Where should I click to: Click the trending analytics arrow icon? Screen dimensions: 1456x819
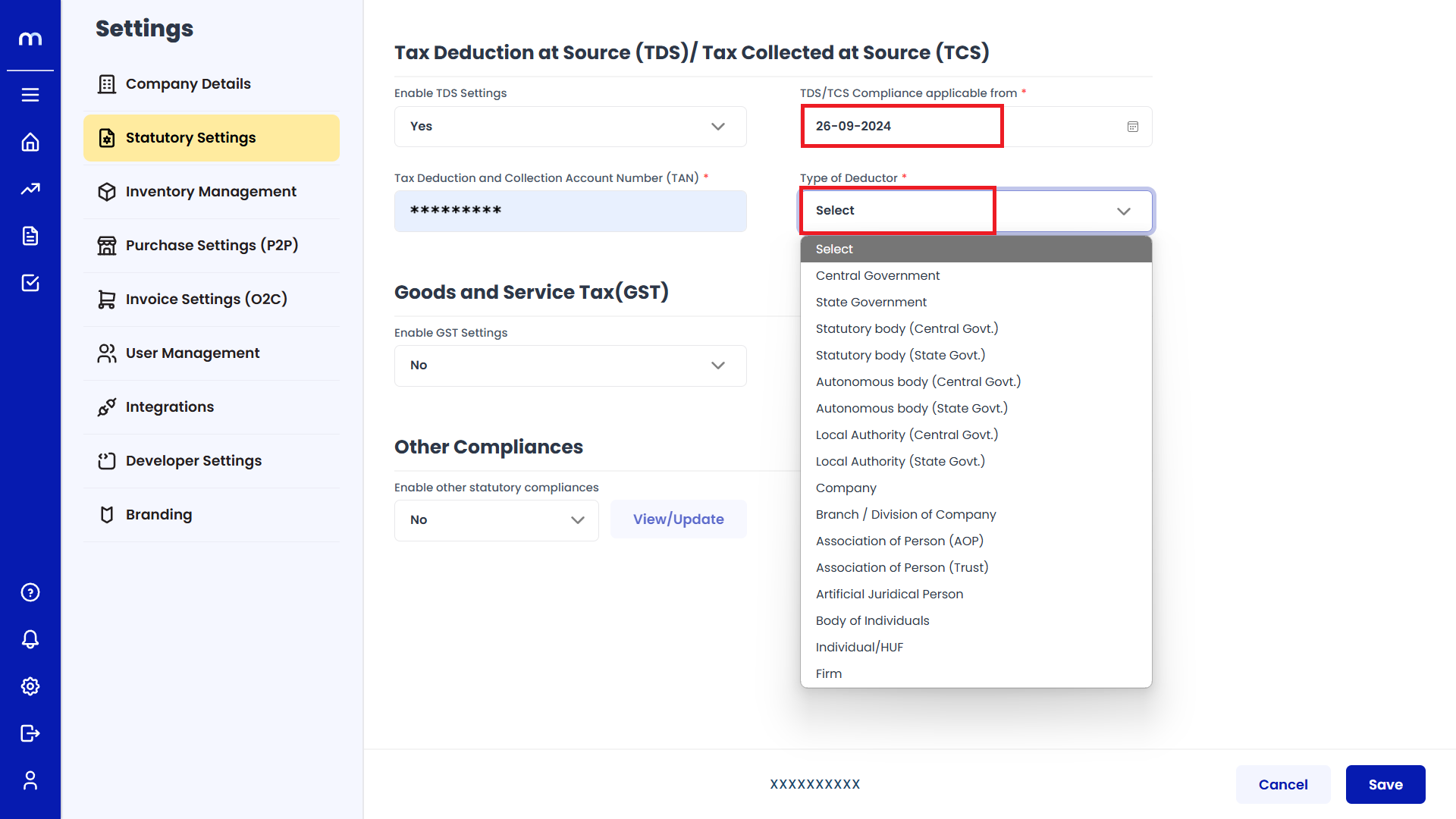[30, 189]
